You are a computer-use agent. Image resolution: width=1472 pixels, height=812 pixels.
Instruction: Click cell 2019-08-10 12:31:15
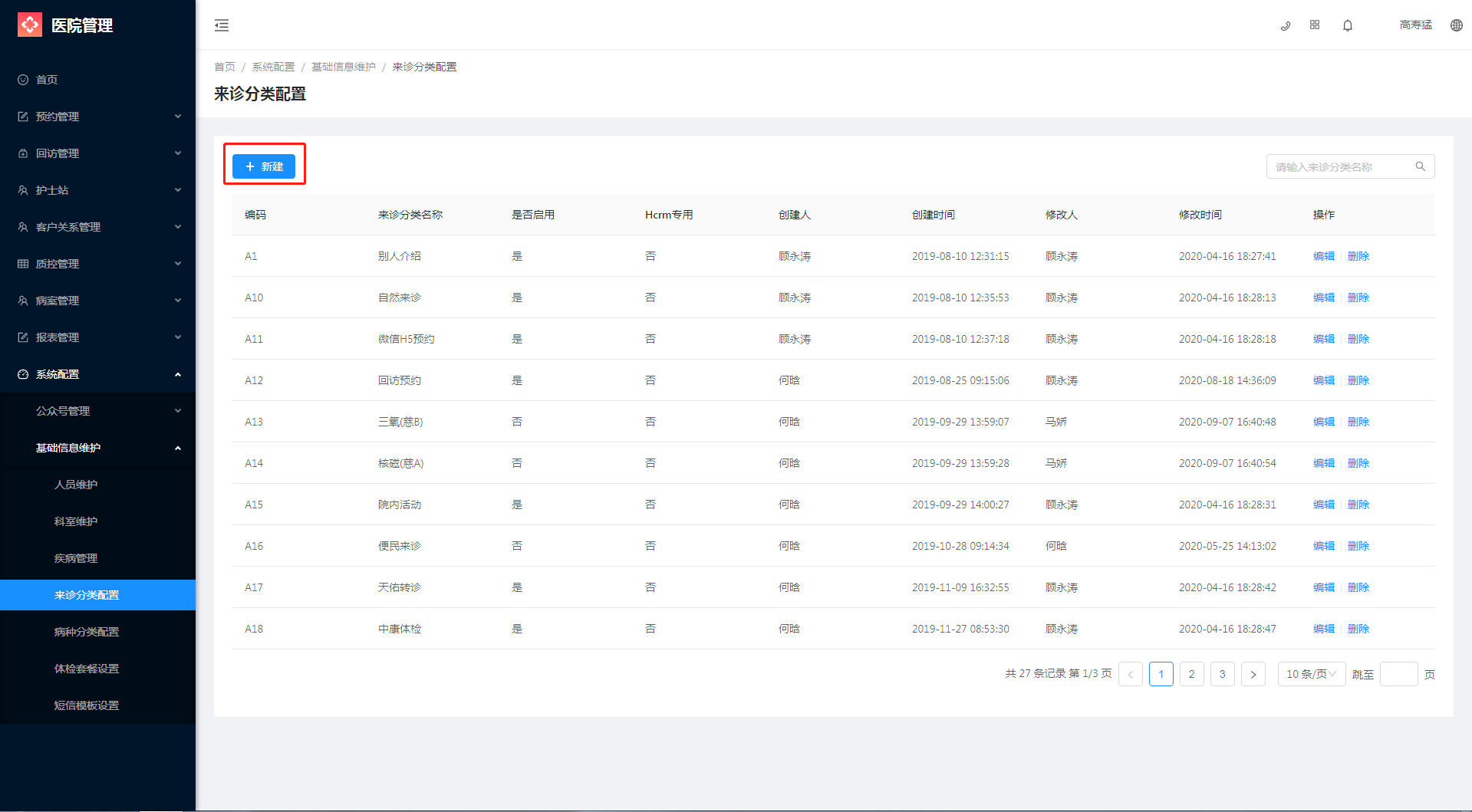960,256
